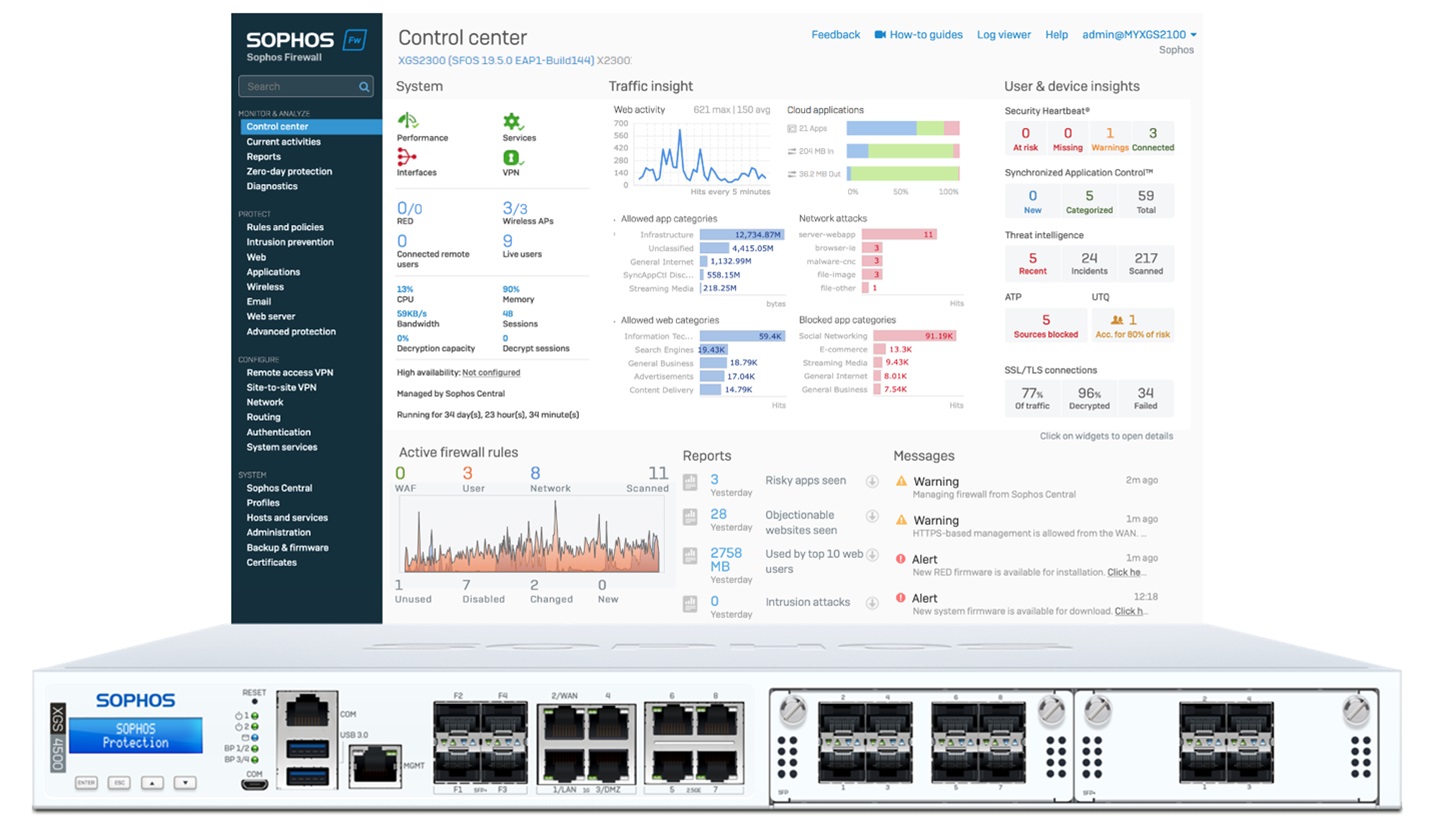Select Zero-day protection from the sidebar
The image size is (1430, 829).
click(289, 171)
